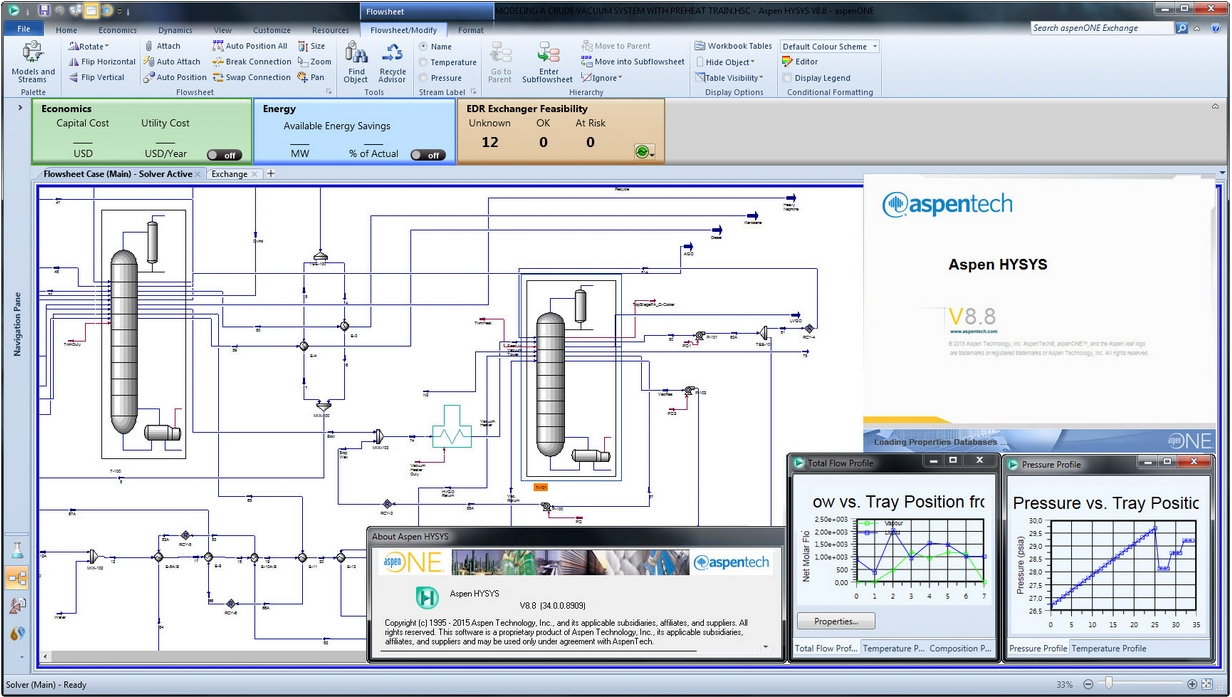The height and width of the screenshot is (697, 1232).
Task: Open the Find Object tool
Action: [x=356, y=62]
